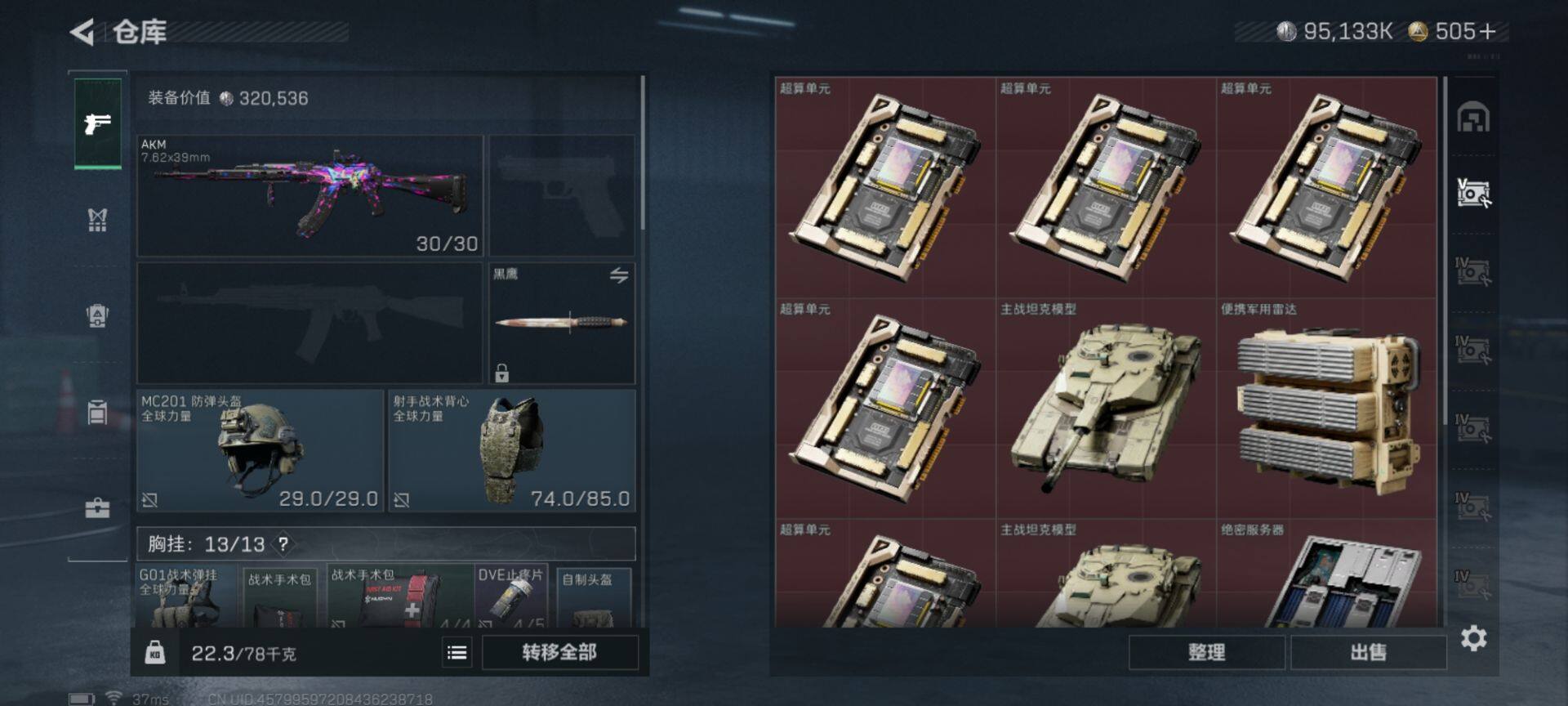Click the 整理 sort button
This screenshot has width=1568, height=706.
coord(1206,652)
